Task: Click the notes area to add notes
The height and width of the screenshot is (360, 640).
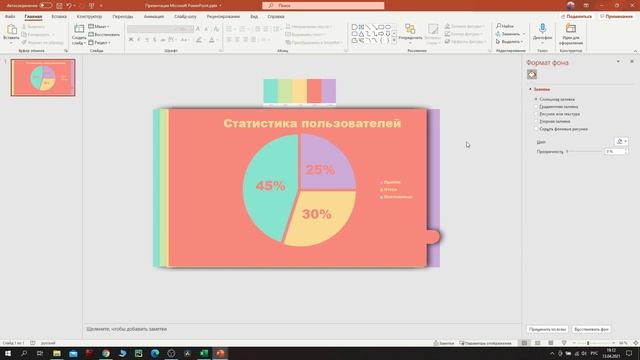Action: pyautogui.click(x=302, y=329)
